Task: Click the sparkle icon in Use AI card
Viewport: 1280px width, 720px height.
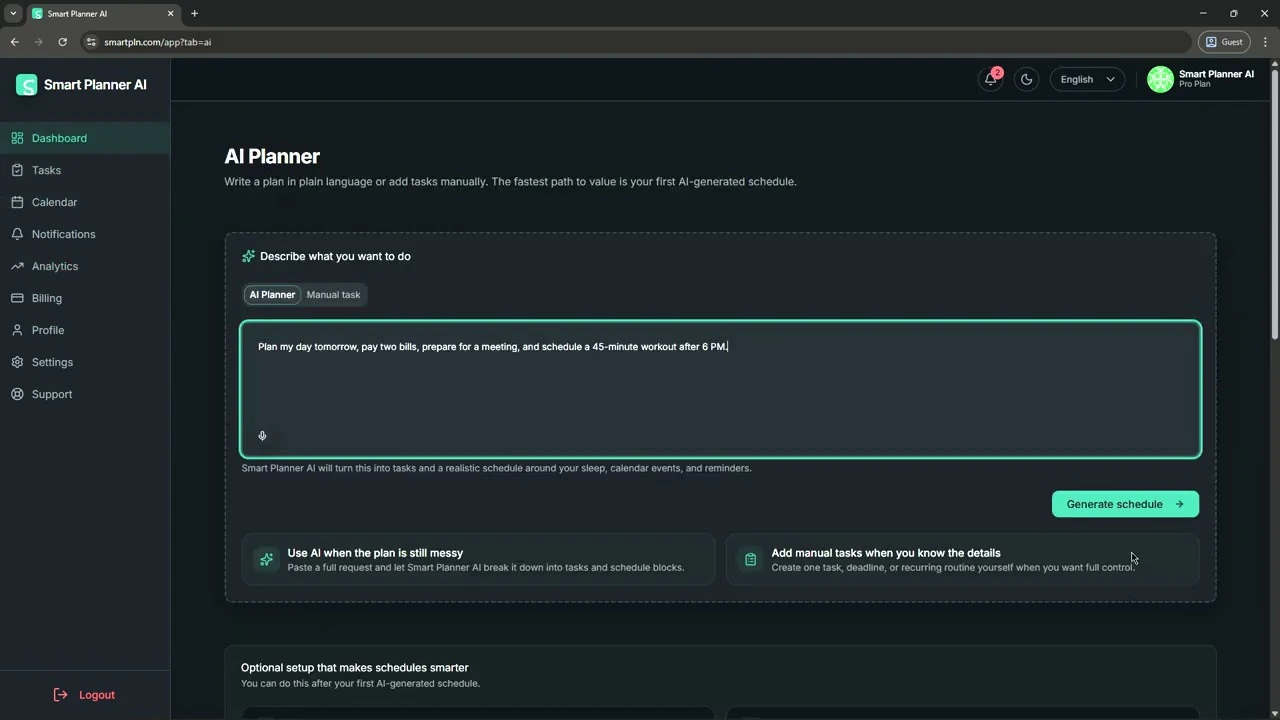Action: coord(266,560)
